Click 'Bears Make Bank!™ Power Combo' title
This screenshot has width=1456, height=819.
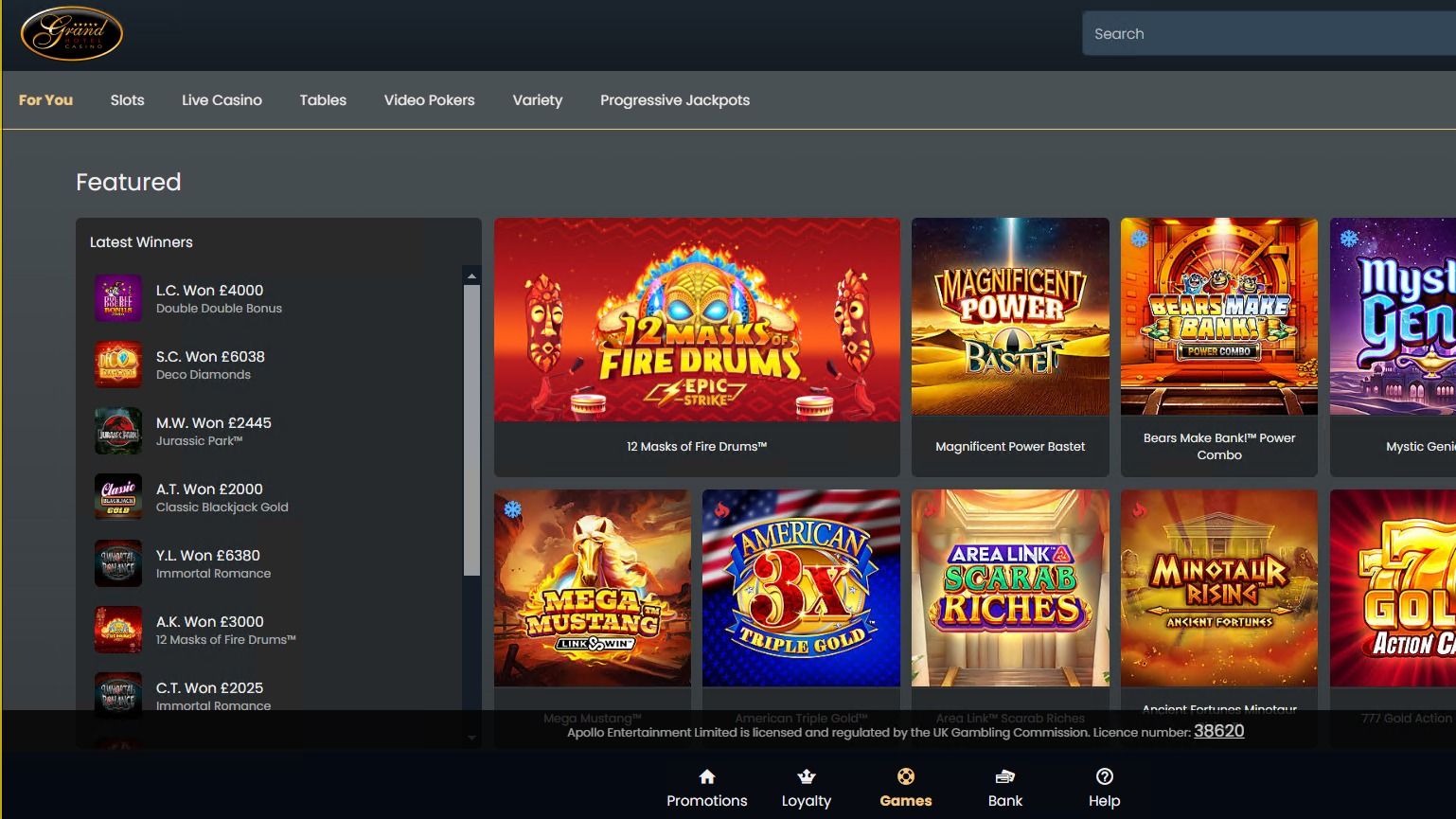1219,446
